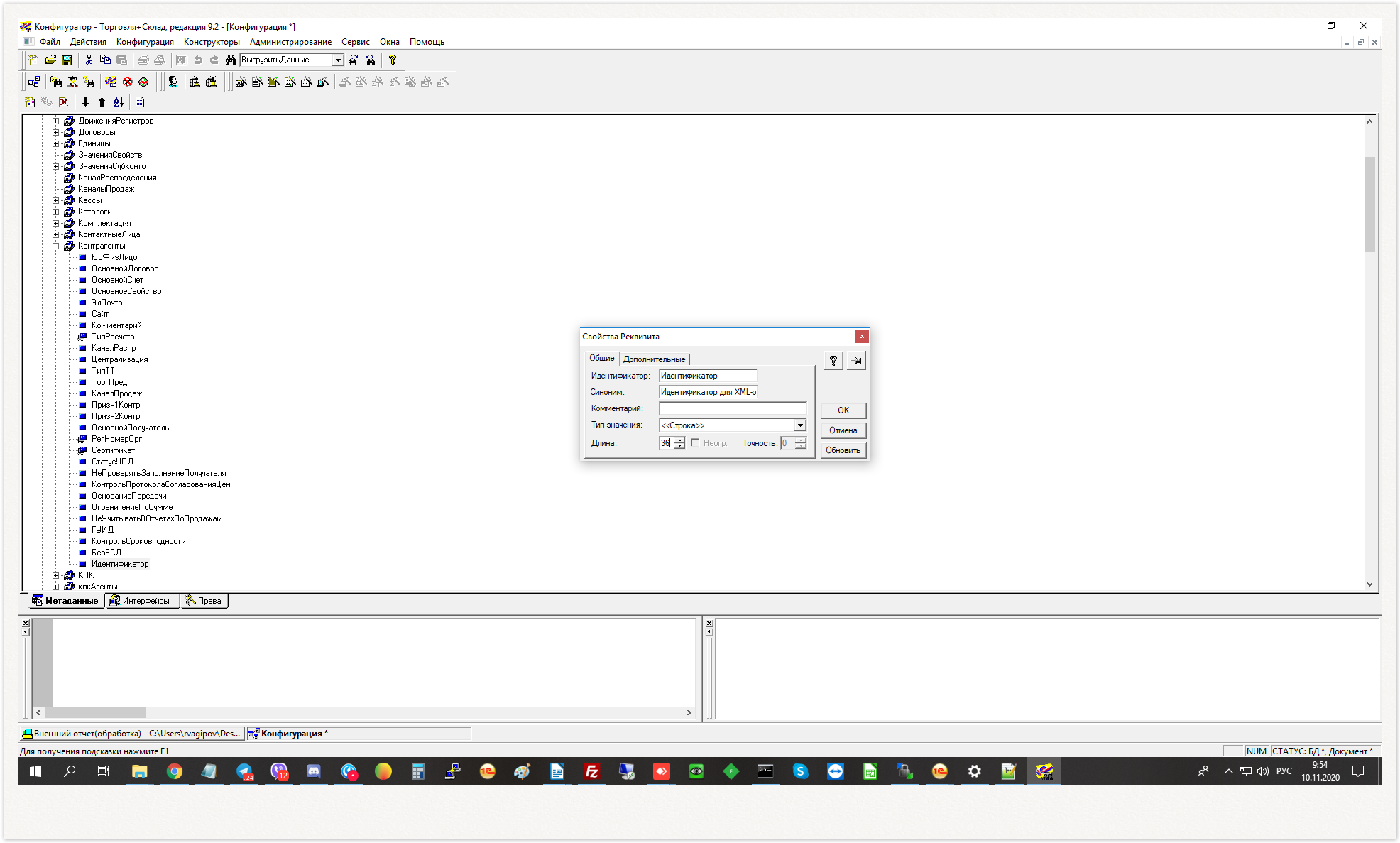Toggle the Неогр. checkbox

[x=695, y=442]
